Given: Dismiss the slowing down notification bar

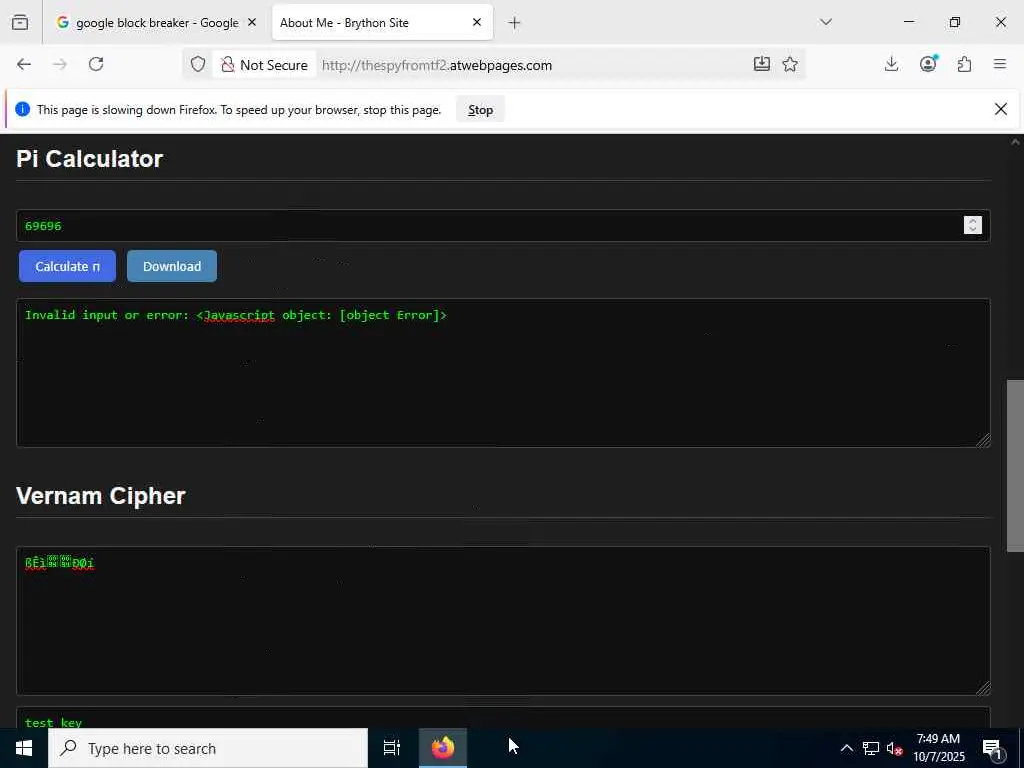Looking at the screenshot, I should (1000, 109).
